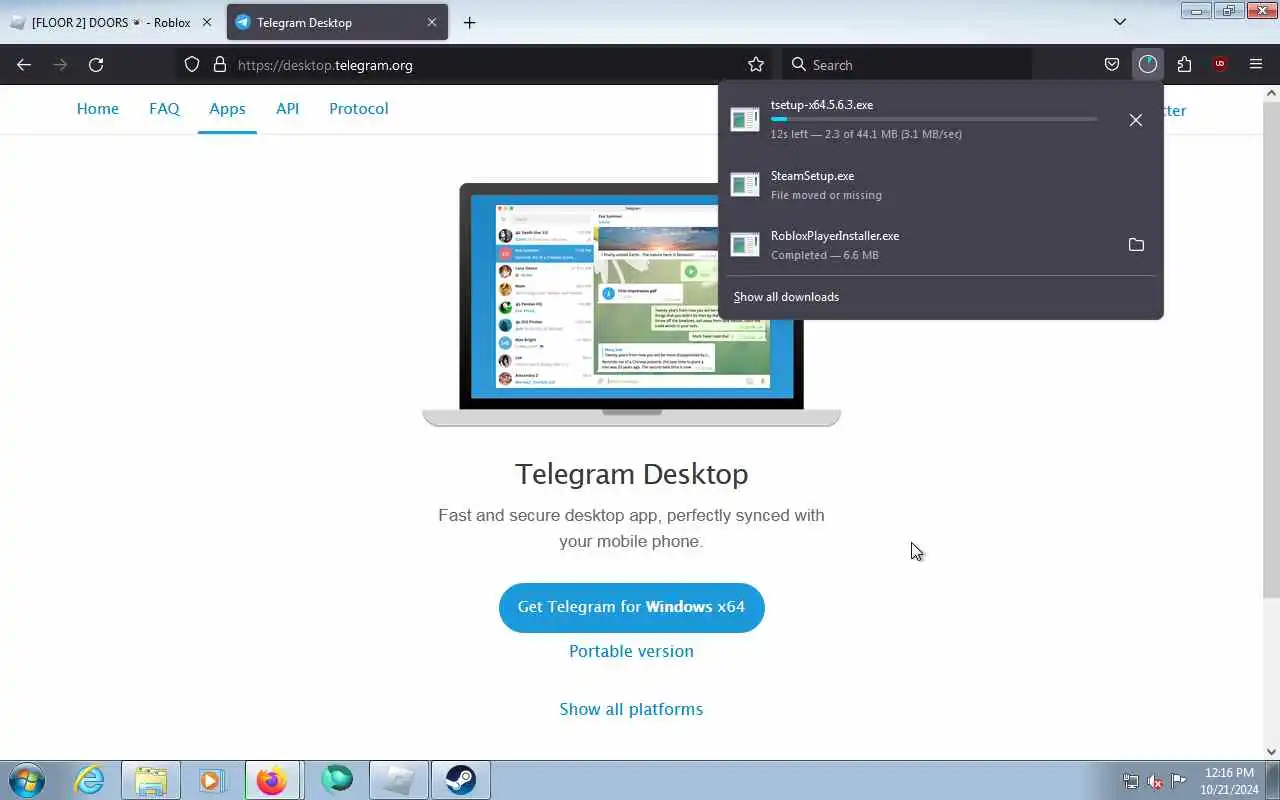Switch to the FLOOR 2 DOORS Roblox tab

pos(113,22)
